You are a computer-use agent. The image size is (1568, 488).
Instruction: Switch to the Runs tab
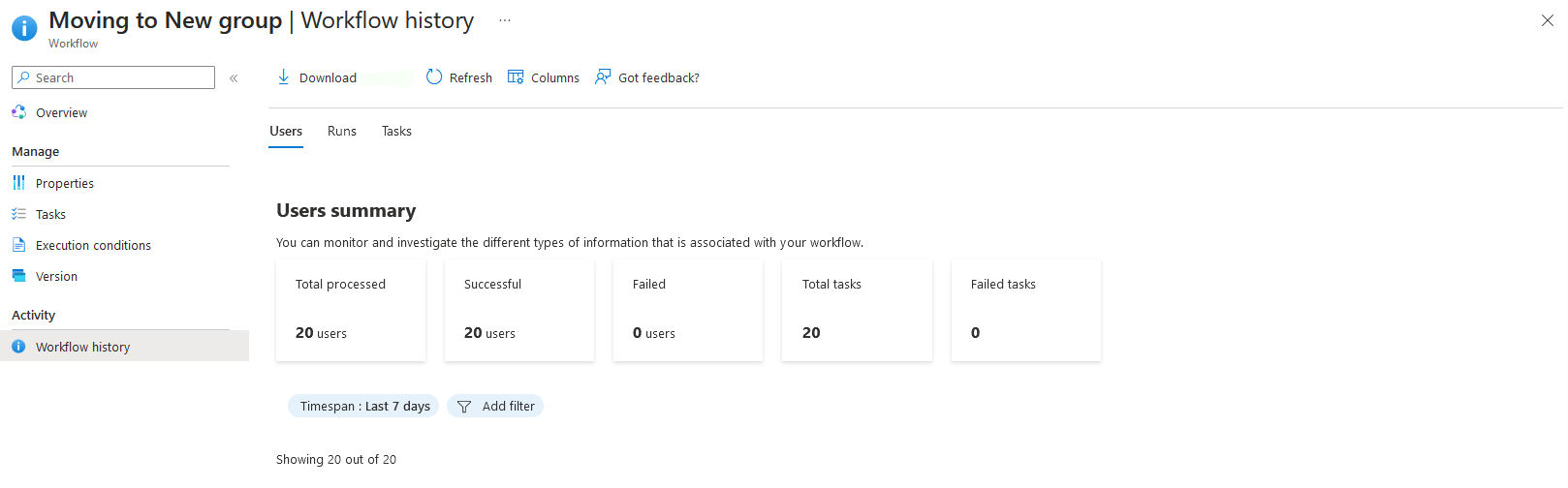[342, 132]
